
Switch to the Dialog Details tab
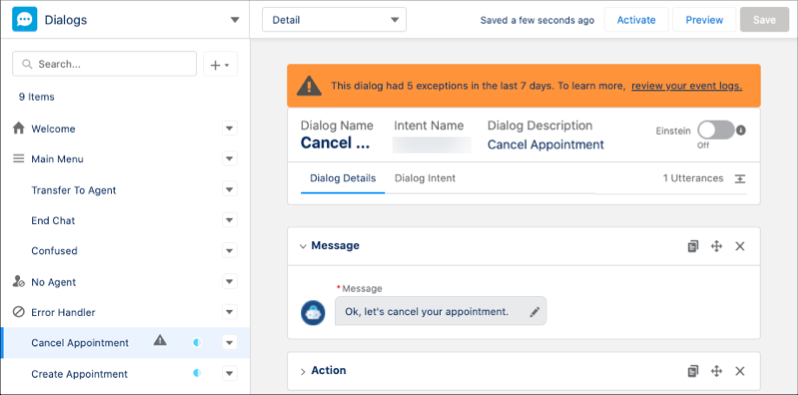[343, 178]
